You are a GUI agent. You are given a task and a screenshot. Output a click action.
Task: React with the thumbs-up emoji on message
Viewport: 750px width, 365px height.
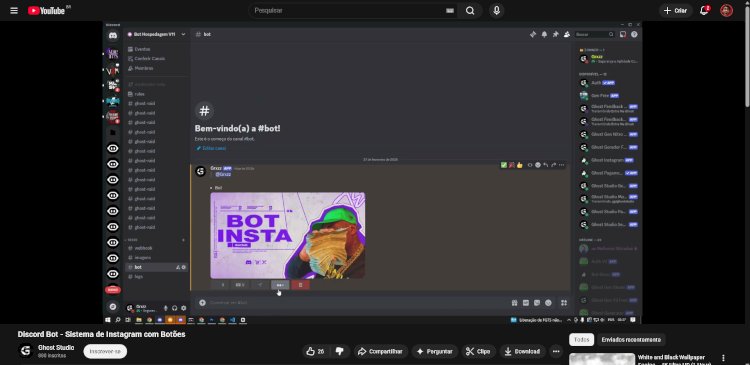pos(519,165)
